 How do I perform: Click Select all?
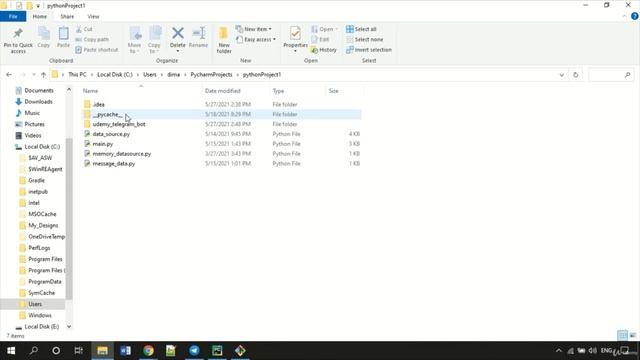tap(361, 29)
